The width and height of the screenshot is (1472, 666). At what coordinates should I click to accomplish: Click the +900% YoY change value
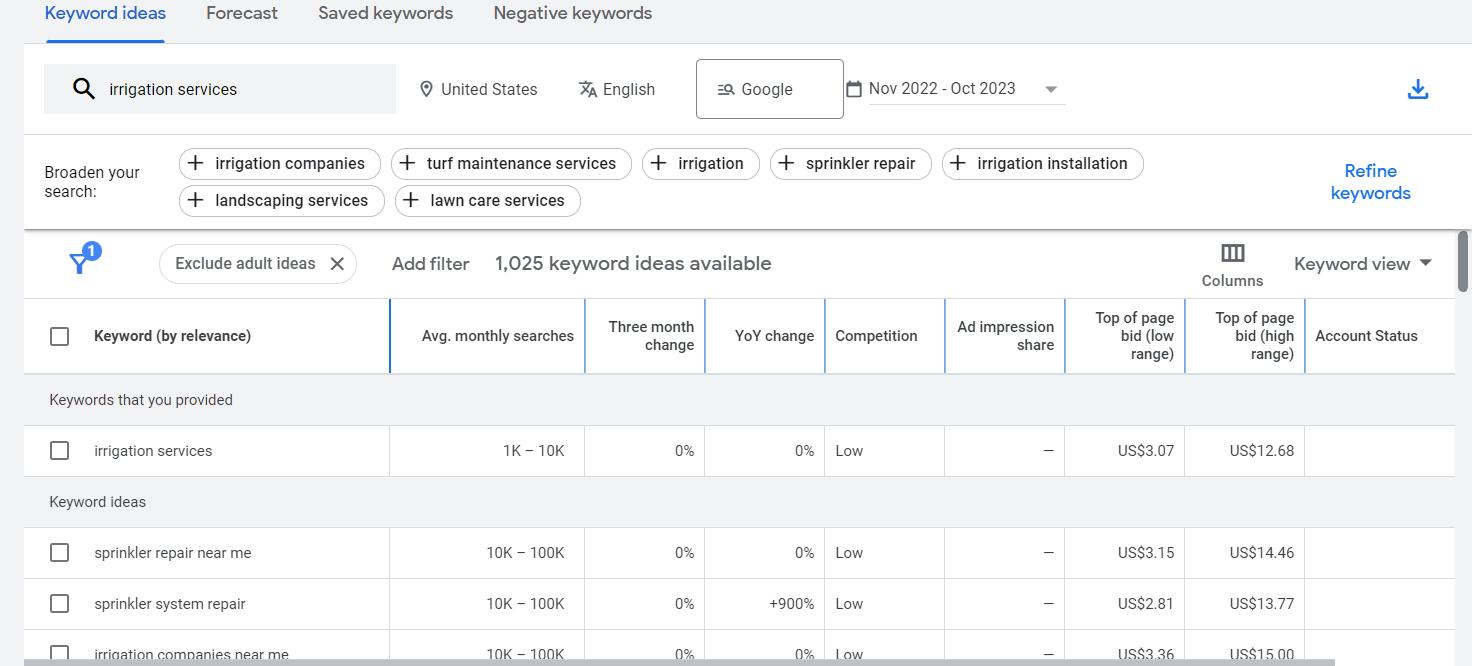(x=792, y=604)
